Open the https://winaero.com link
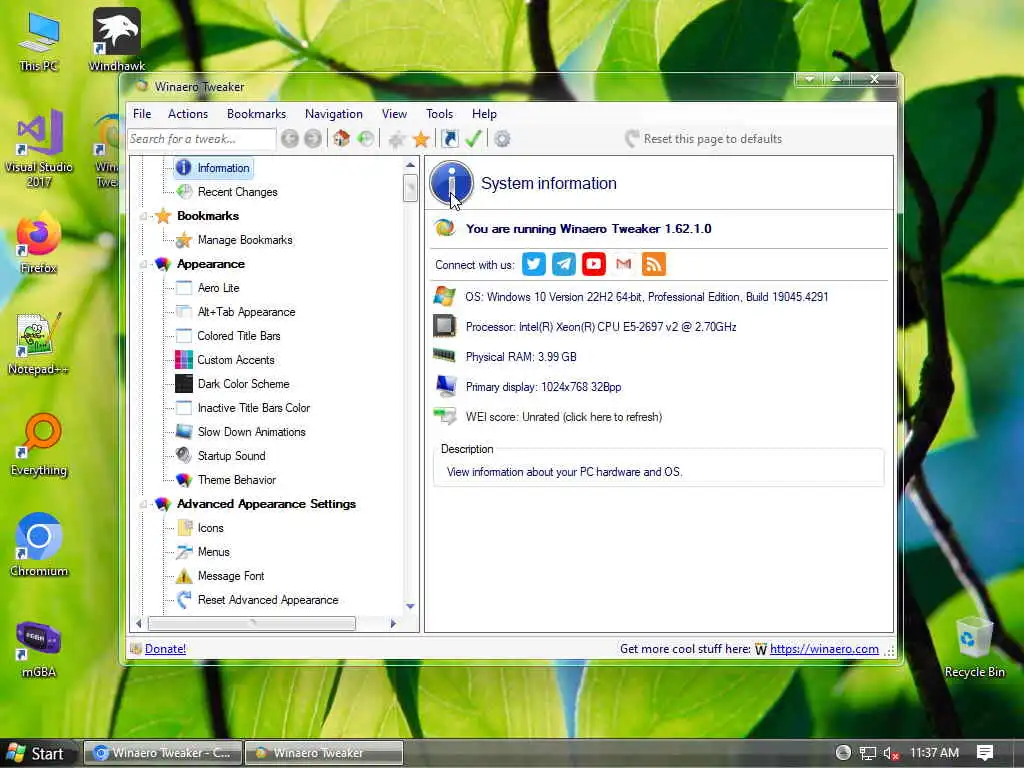 tap(824, 648)
